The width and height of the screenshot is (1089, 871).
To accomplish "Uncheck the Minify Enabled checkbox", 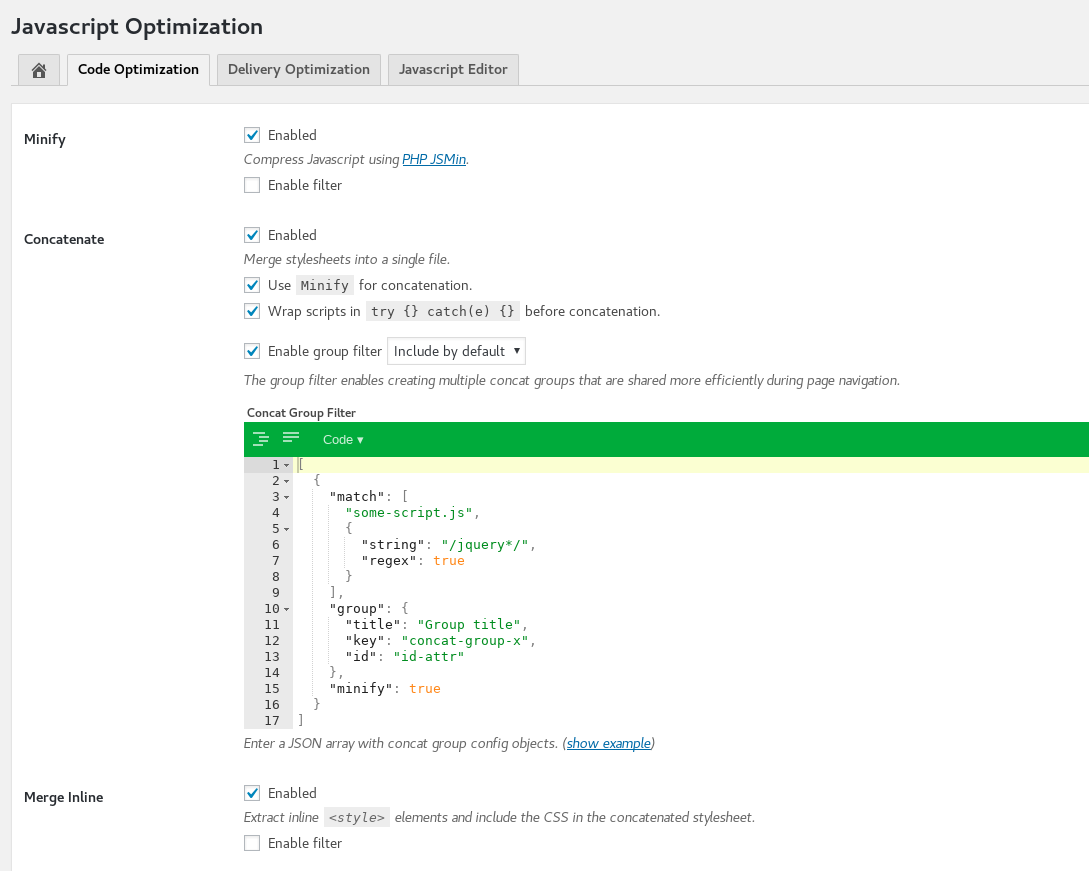I will 252,135.
